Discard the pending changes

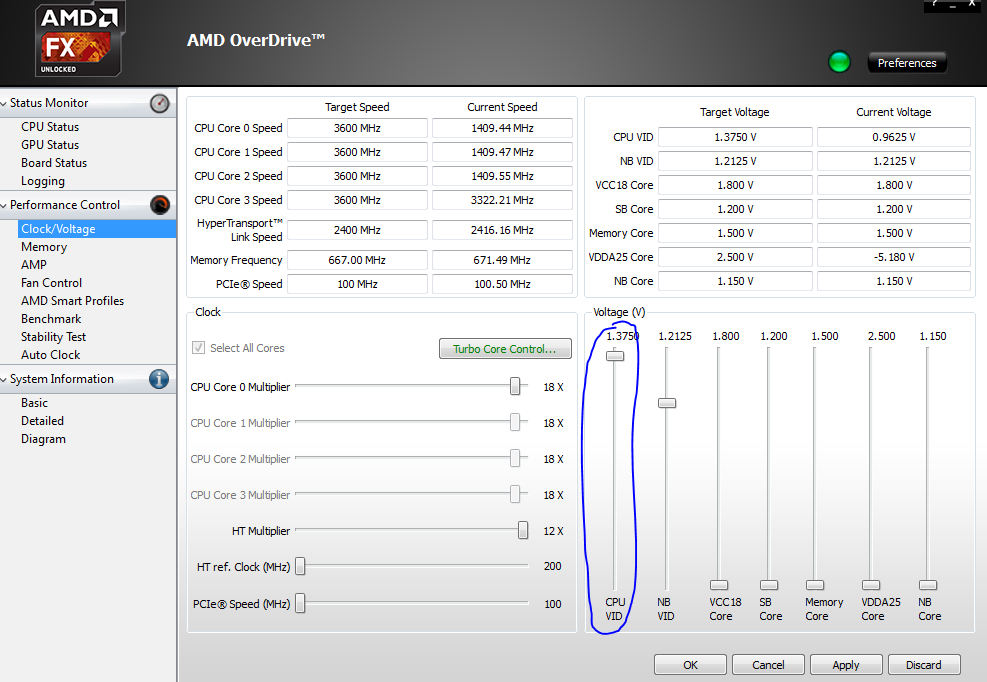924,665
